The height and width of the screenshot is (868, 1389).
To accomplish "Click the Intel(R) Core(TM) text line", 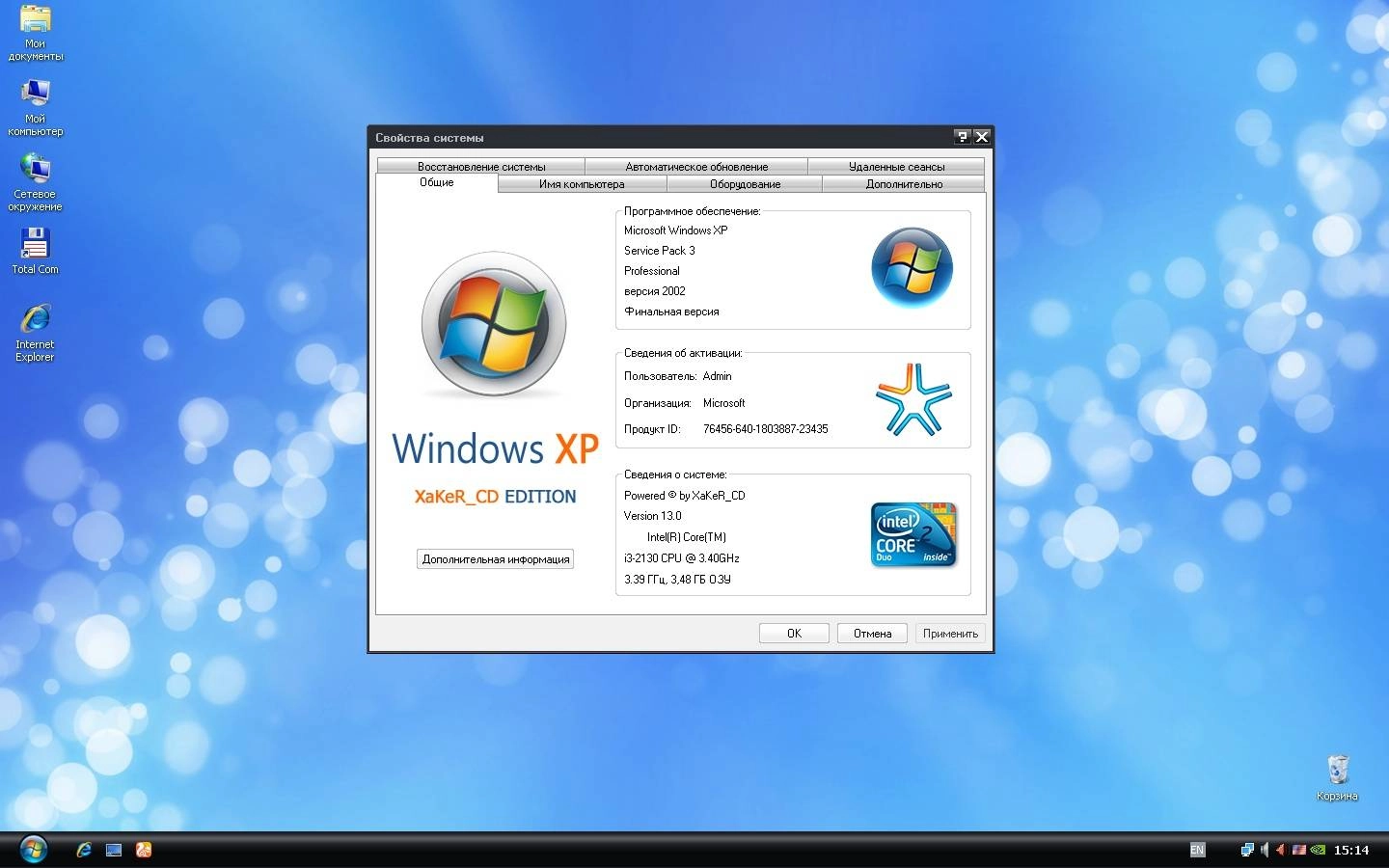I will point(687,537).
